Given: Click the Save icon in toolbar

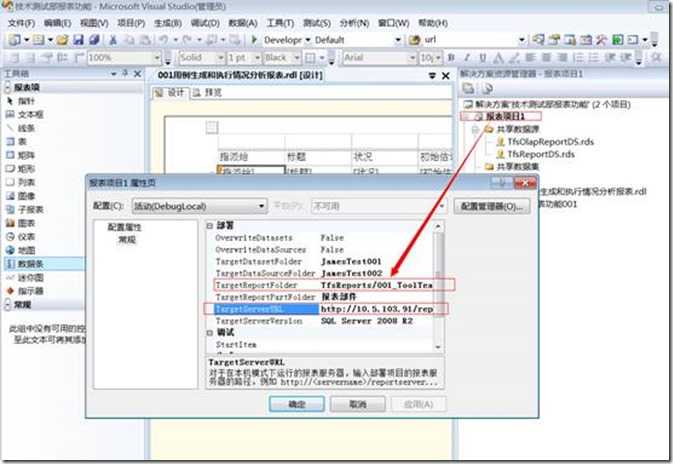Looking at the screenshot, I should pyautogui.click(x=78, y=40).
